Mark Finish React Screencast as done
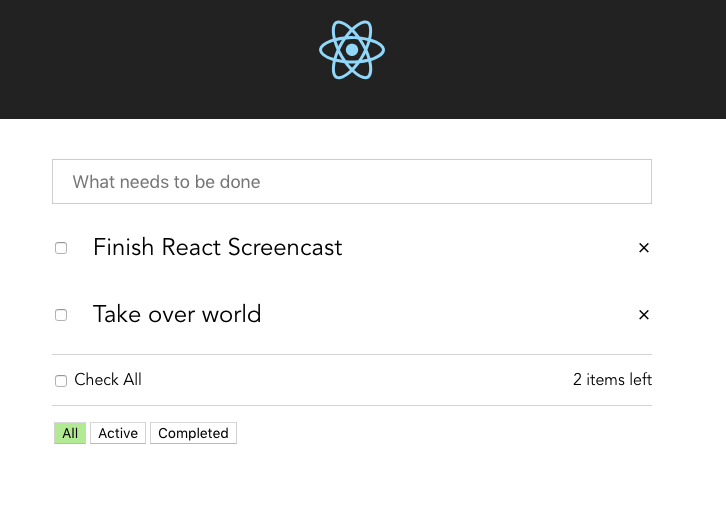Viewport: 726px width, 515px height. click(x=61, y=248)
